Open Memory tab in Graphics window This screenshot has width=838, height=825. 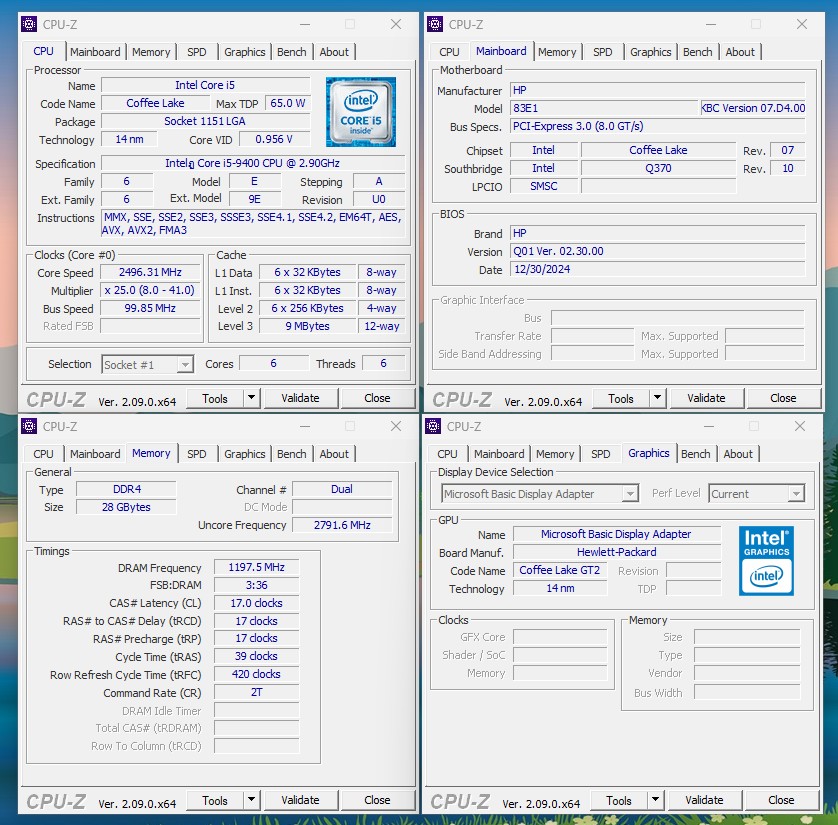coord(555,454)
